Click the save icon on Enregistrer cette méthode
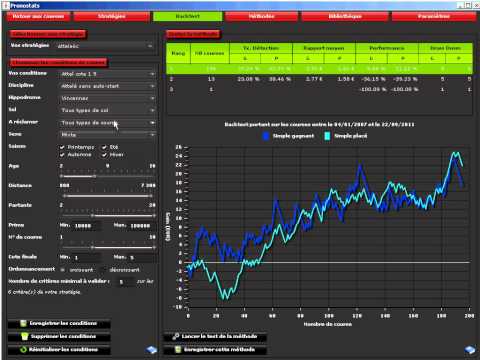Image resolution: width=480 pixels, height=360 pixels. [x=178, y=349]
